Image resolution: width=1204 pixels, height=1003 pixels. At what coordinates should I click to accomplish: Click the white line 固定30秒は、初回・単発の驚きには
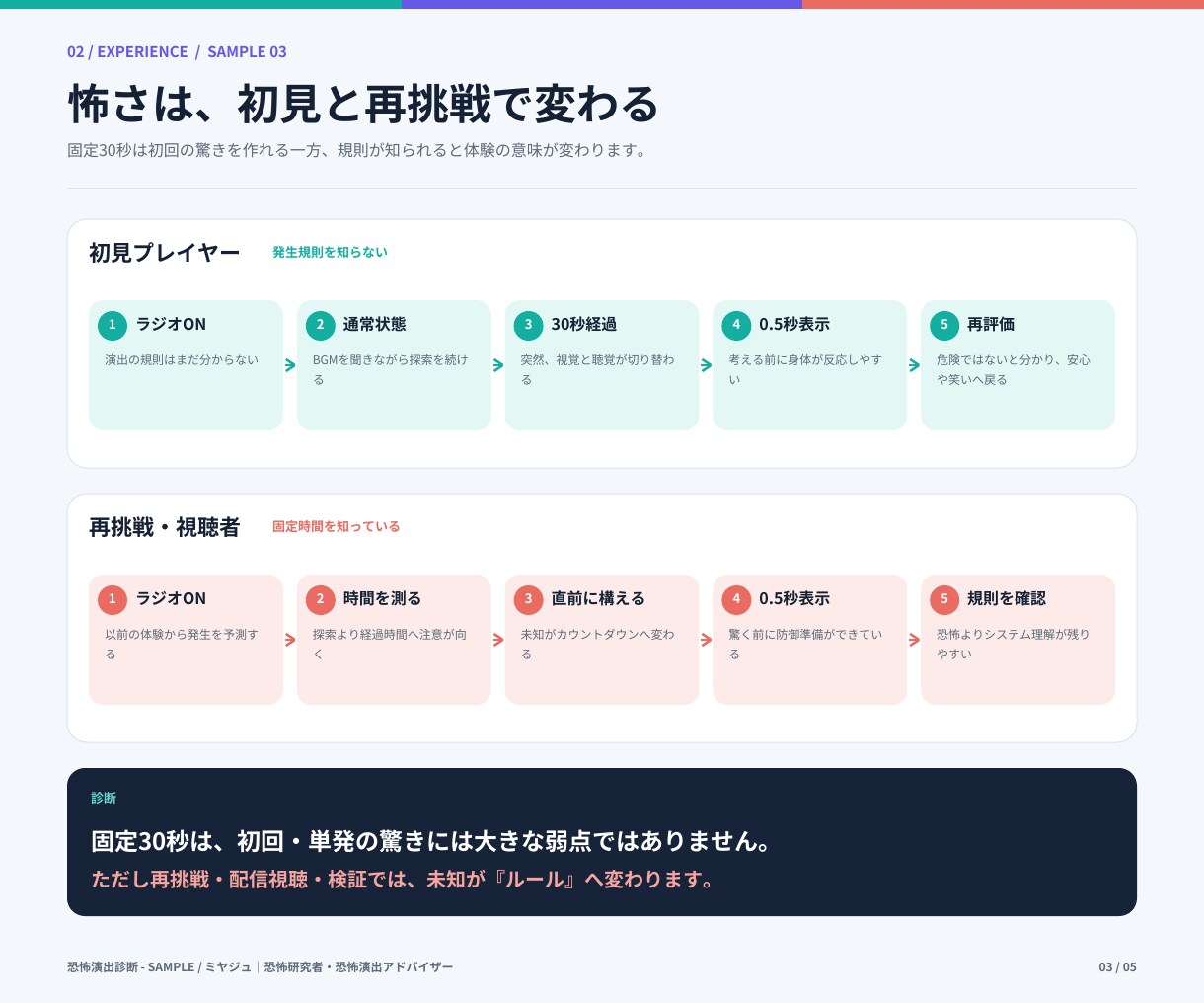431,841
